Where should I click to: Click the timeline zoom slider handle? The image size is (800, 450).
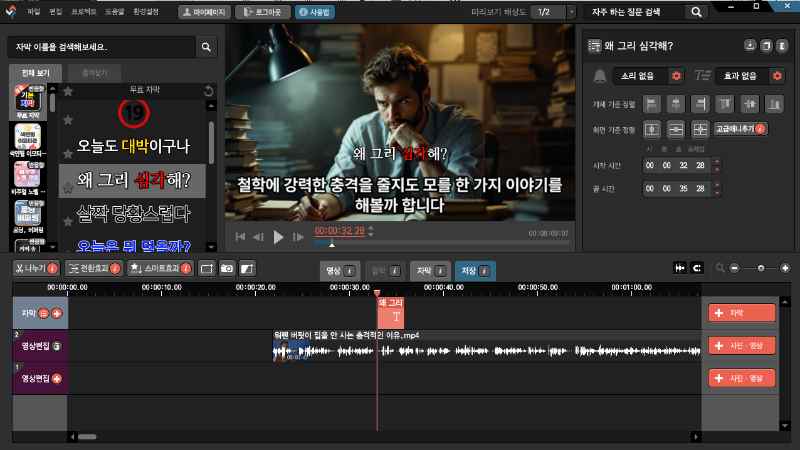[x=761, y=268]
